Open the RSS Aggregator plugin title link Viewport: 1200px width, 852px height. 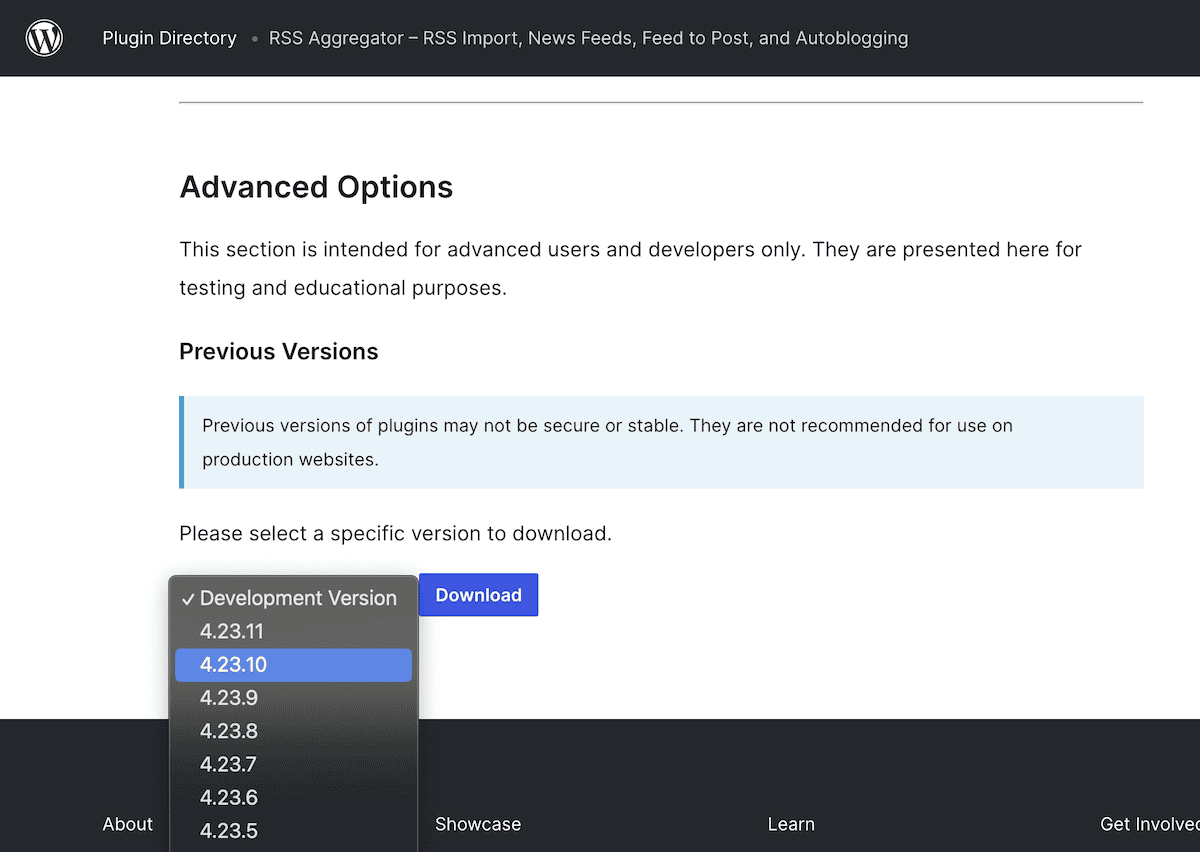(x=588, y=38)
